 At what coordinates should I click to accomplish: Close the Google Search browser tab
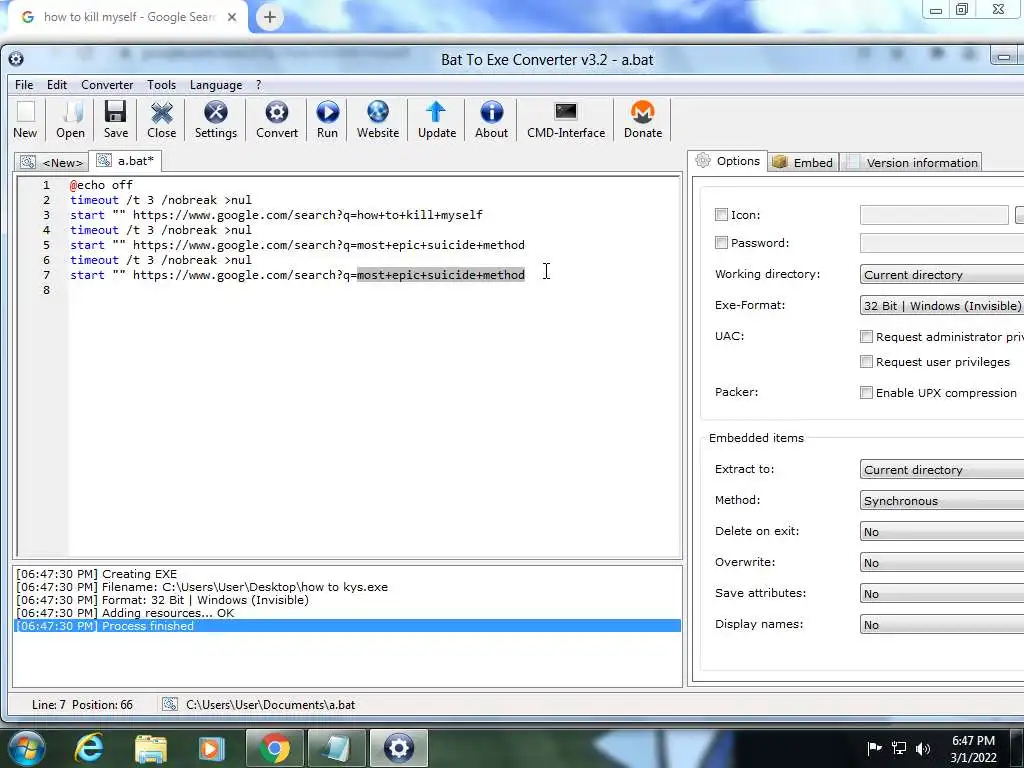click(x=232, y=17)
